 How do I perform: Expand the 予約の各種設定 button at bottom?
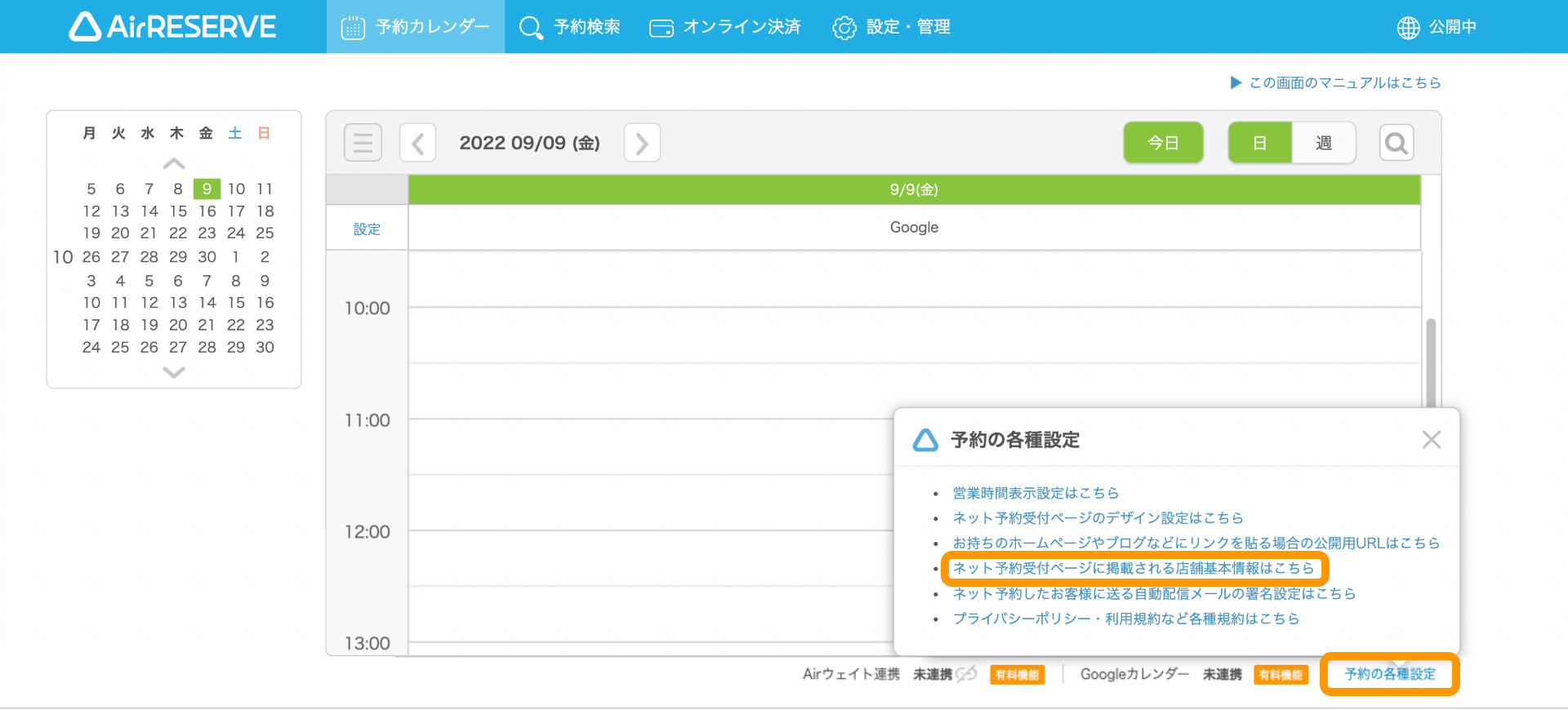click(x=1389, y=674)
